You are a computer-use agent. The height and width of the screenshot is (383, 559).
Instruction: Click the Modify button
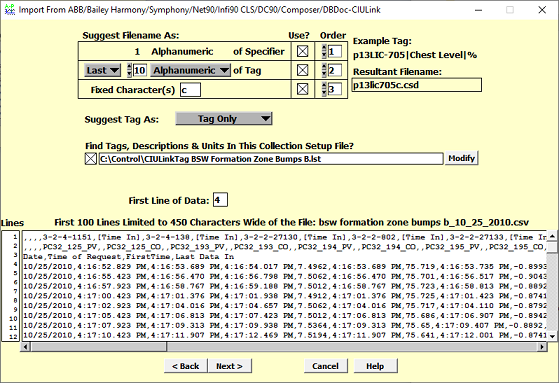coord(461,158)
